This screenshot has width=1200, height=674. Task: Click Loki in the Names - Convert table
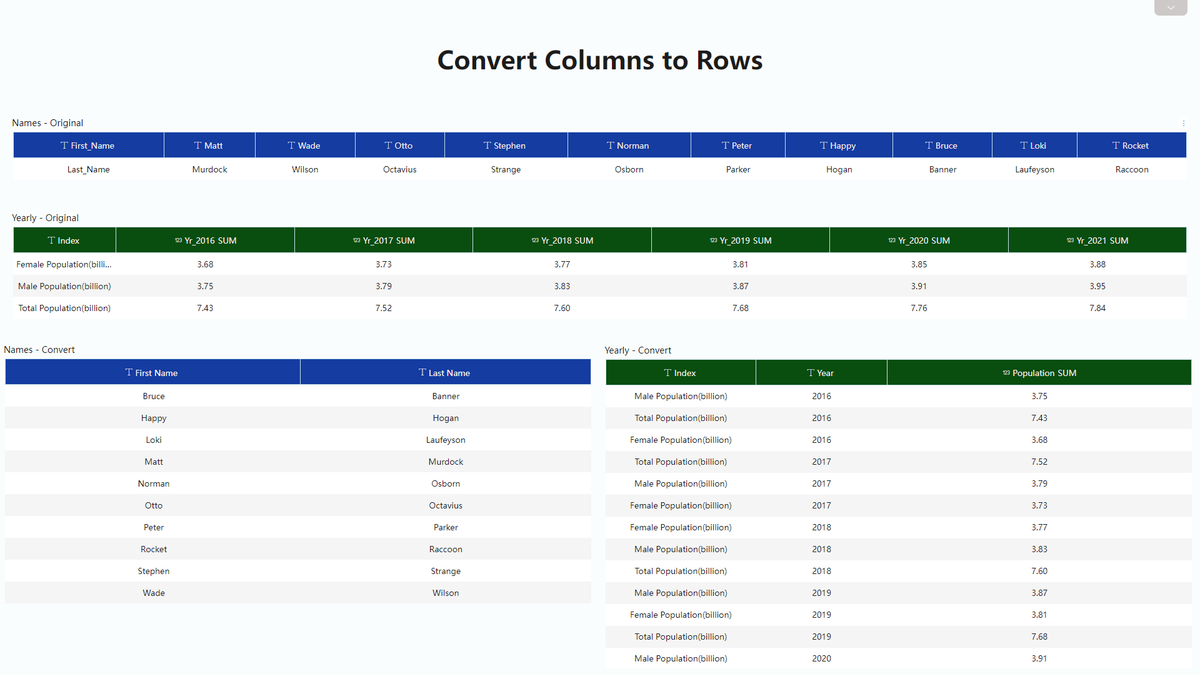[153, 440]
